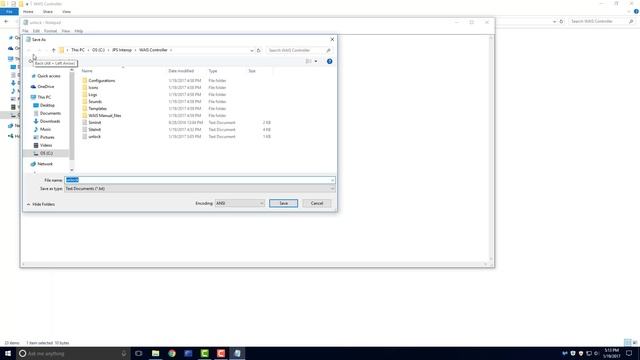Open Documents in the navigation pane
The height and width of the screenshot is (360, 640).
point(50,113)
